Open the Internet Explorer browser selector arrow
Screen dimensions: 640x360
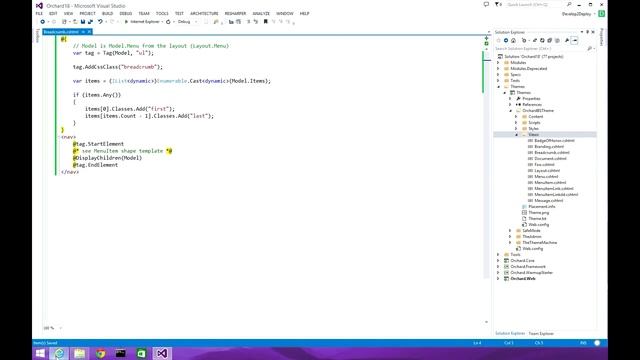click(x=162, y=22)
